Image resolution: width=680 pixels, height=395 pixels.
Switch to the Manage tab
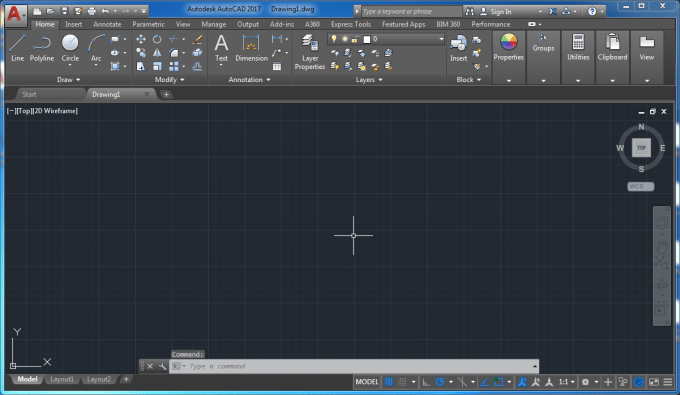(213, 24)
